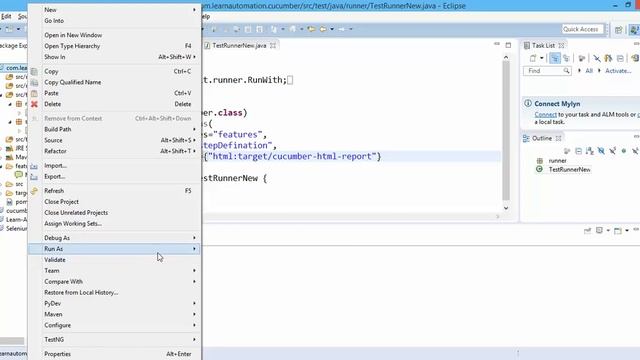Click the editor vertical scrollbar thumb
This screenshot has width=640, height=360.
pyautogui.click(x=506, y=131)
